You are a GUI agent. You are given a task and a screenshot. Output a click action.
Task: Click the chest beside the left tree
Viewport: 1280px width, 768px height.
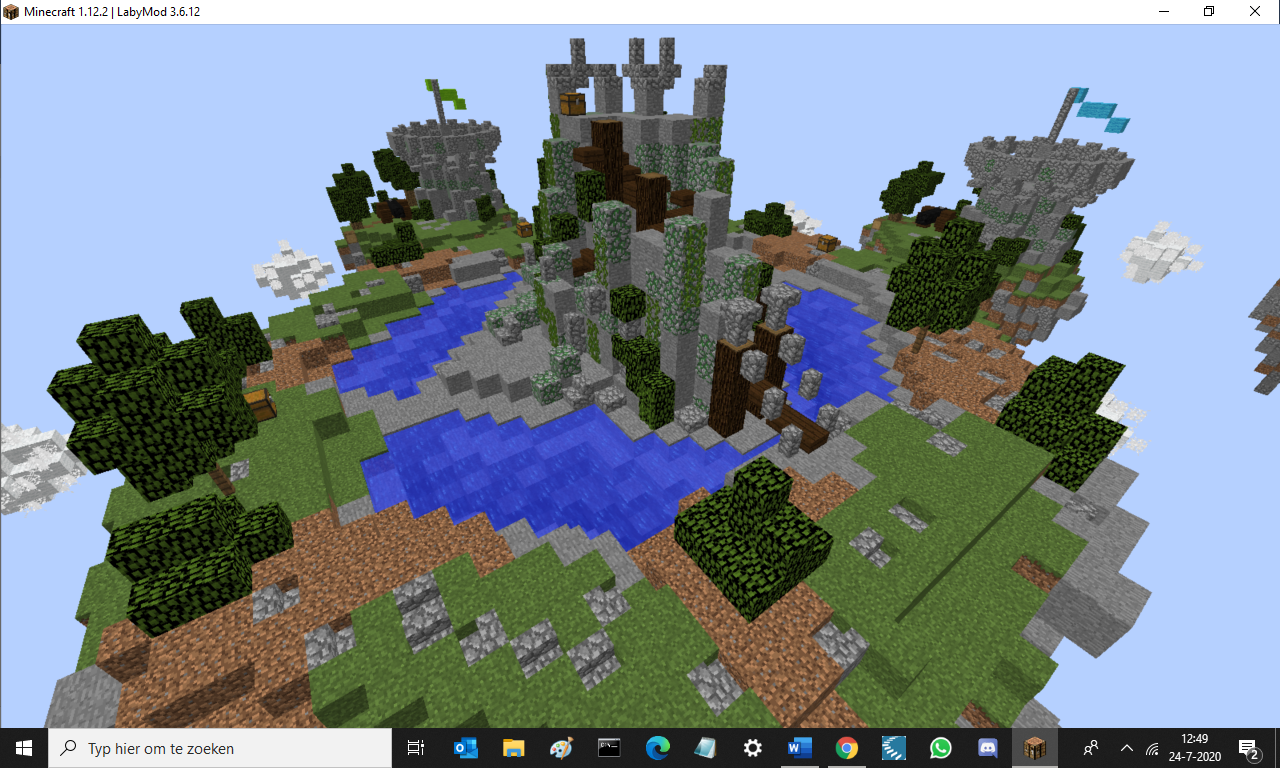[259, 404]
